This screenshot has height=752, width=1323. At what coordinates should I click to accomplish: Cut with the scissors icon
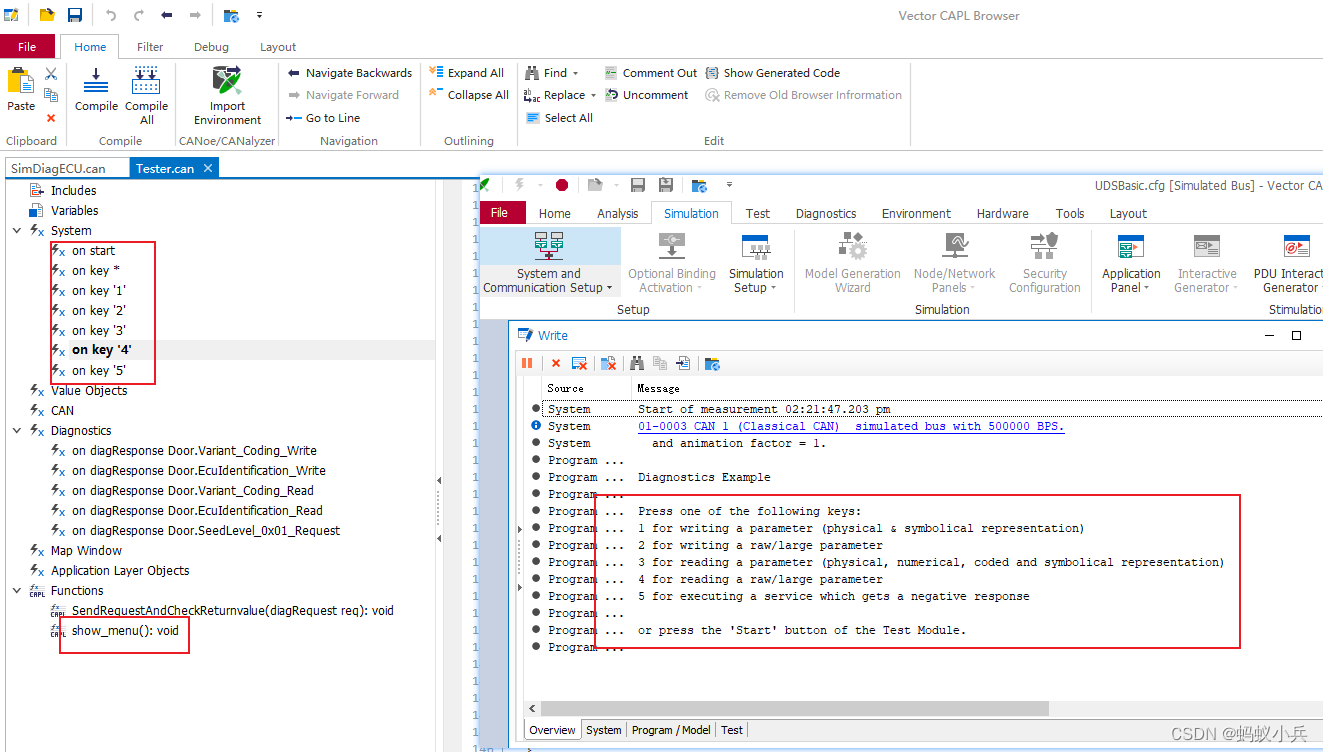click(x=51, y=74)
